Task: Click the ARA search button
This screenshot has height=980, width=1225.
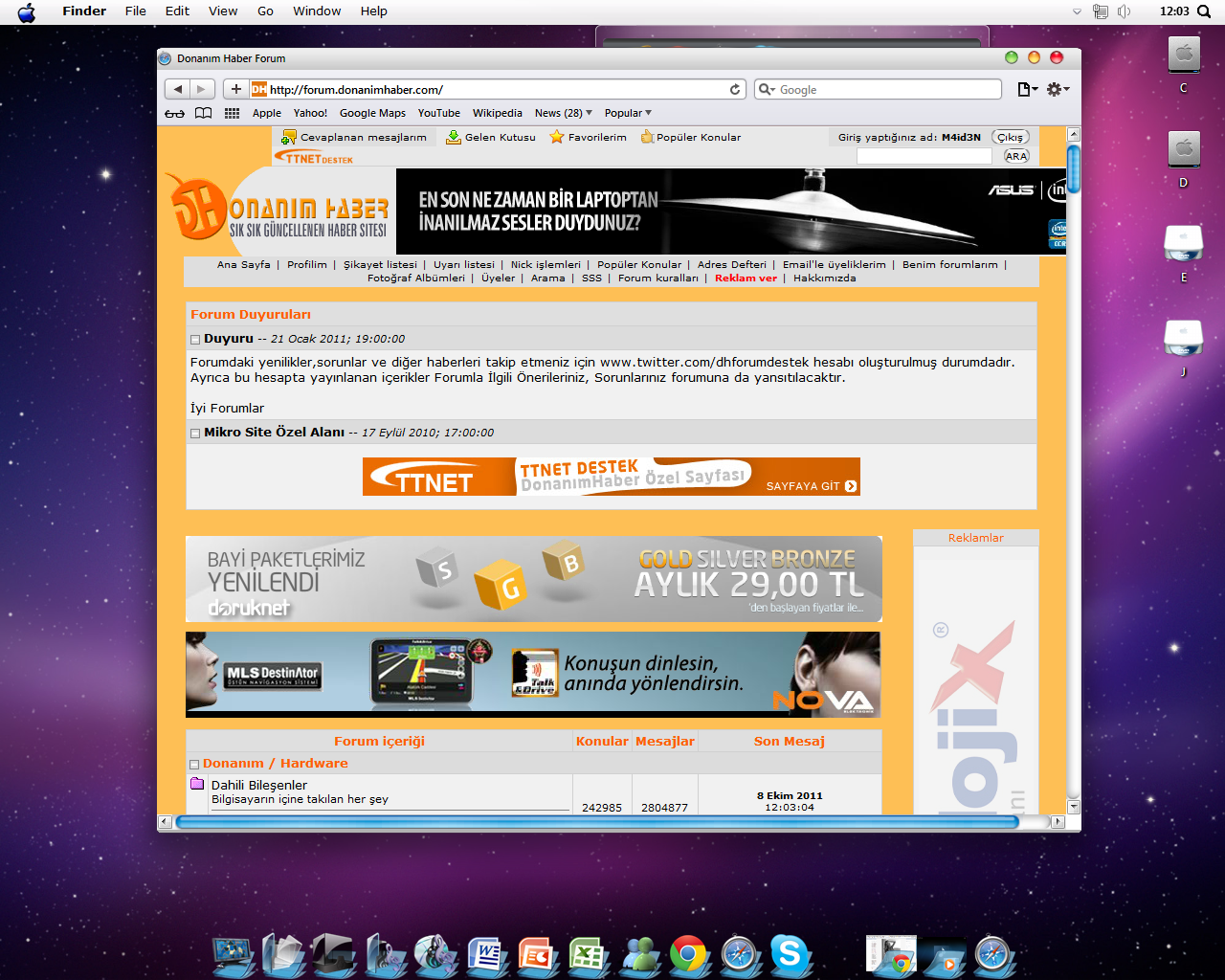Action: click(1016, 156)
